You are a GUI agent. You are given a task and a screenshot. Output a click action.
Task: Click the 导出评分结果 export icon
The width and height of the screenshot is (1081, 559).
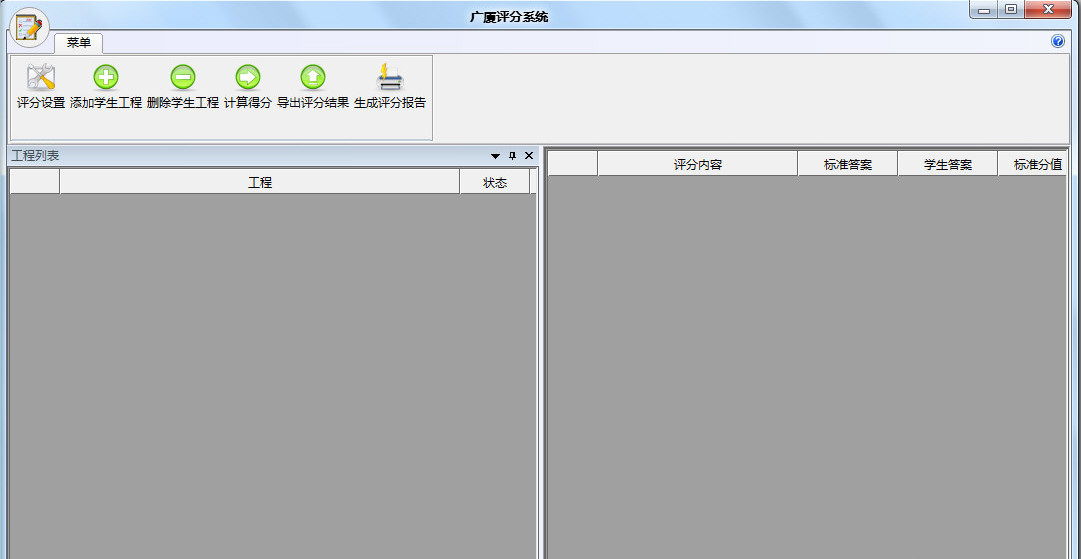point(313,78)
